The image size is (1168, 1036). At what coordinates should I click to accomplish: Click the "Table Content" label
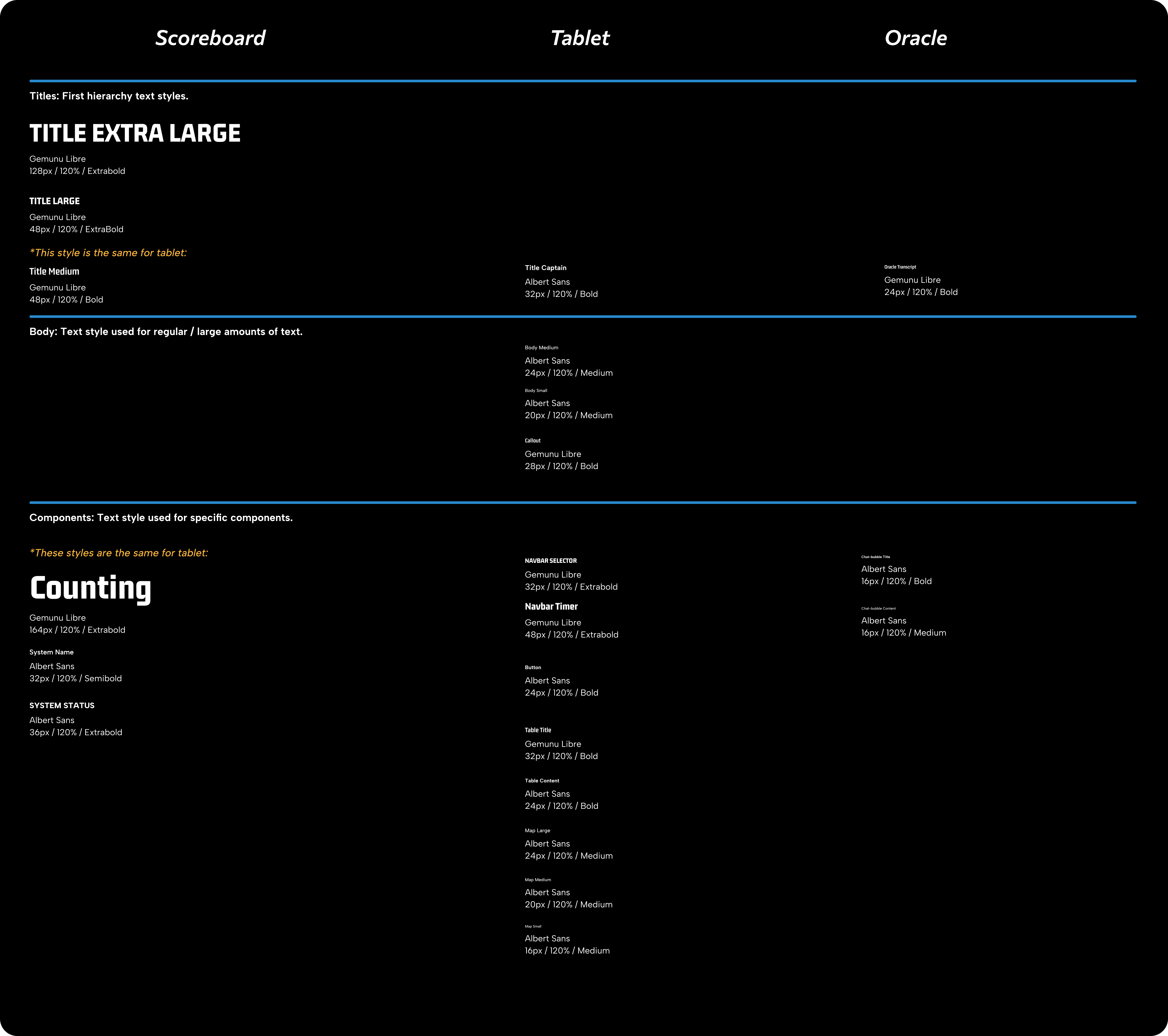542,781
